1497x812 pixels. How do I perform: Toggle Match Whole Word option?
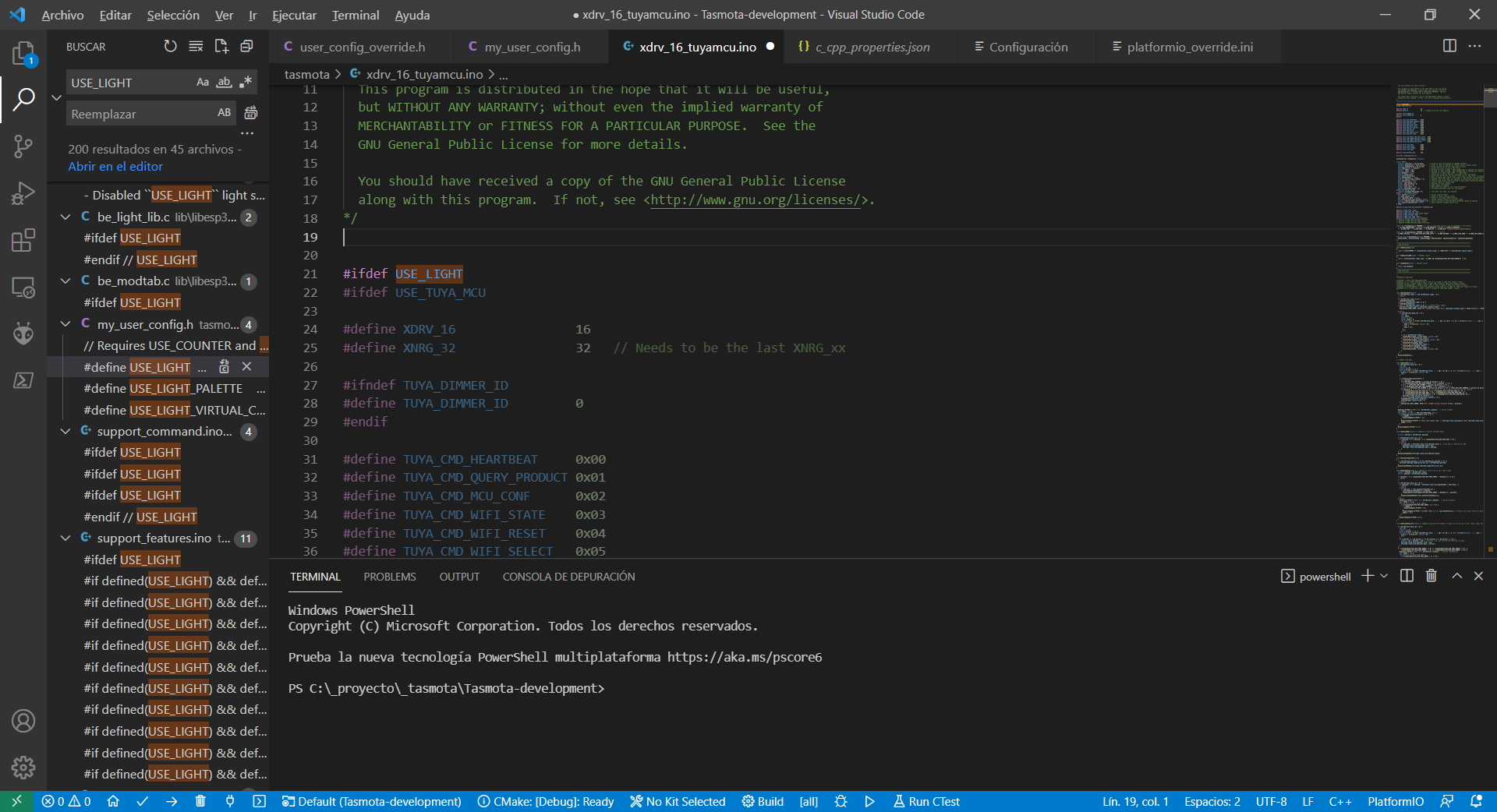click(225, 83)
